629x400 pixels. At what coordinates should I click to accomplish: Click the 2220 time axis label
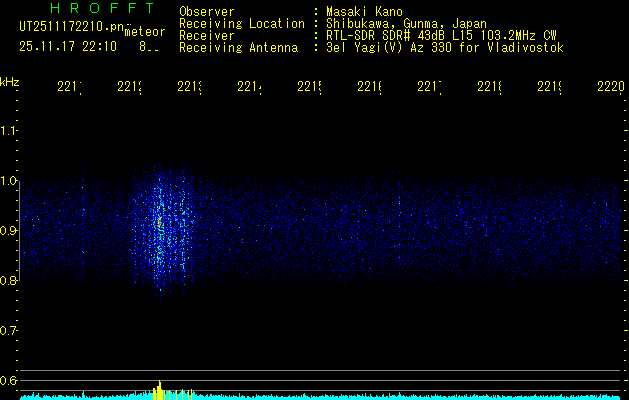click(x=611, y=86)
